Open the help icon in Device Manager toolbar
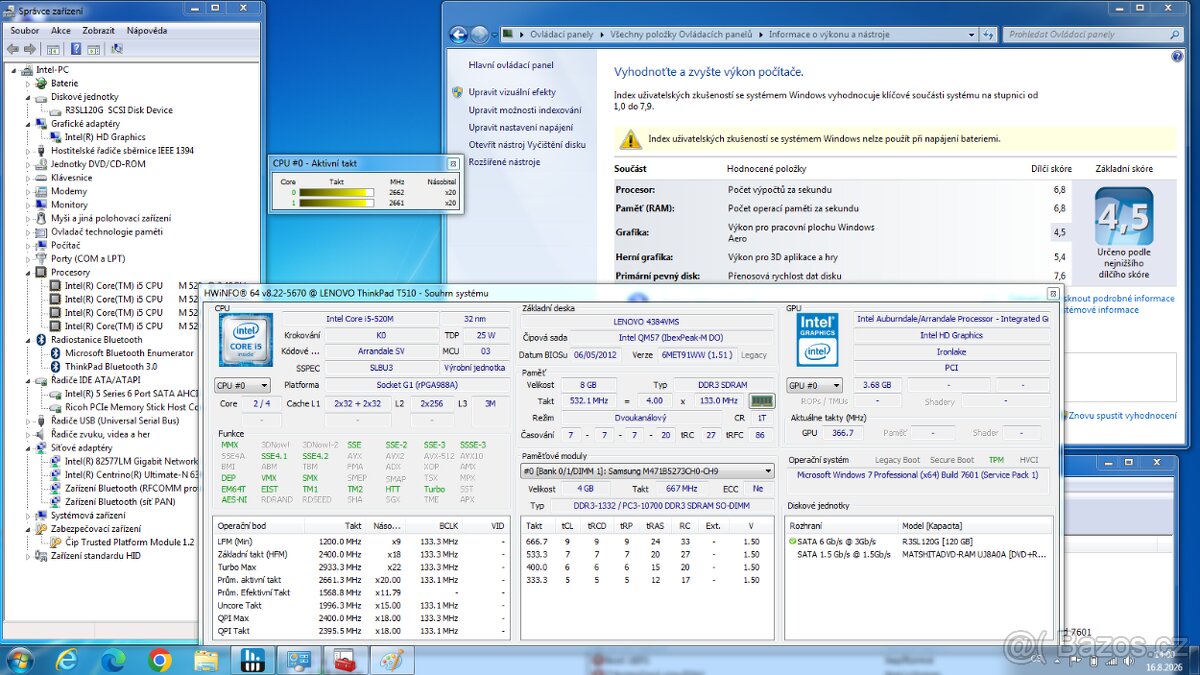 [76, 48]
